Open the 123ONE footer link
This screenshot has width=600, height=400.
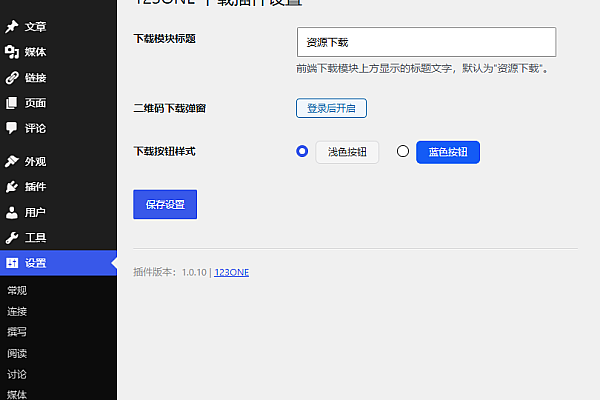click(x=232, y=272)
